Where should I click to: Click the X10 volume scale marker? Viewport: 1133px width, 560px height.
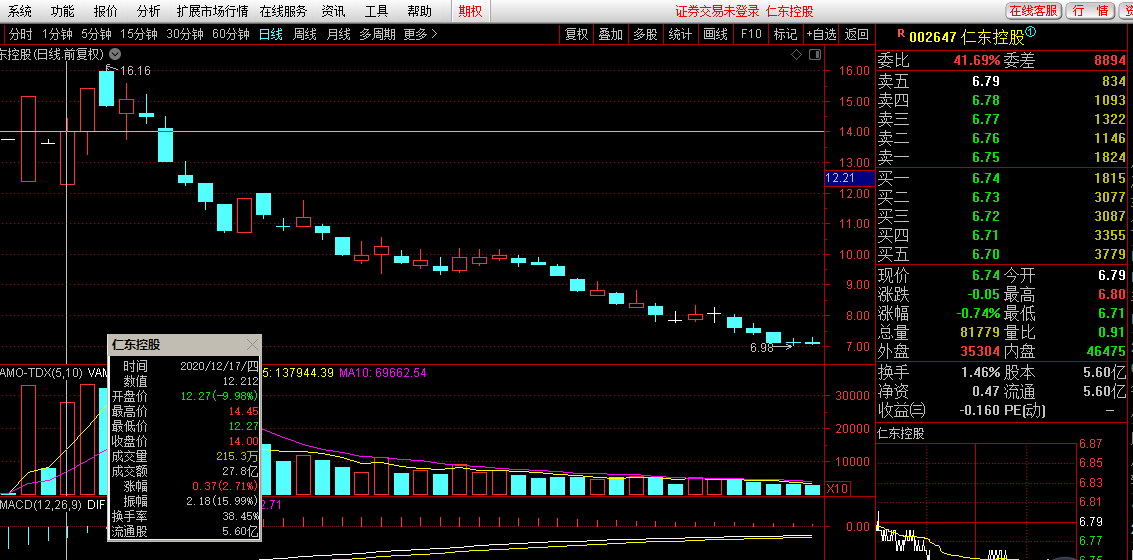click(x=838, y=489)
